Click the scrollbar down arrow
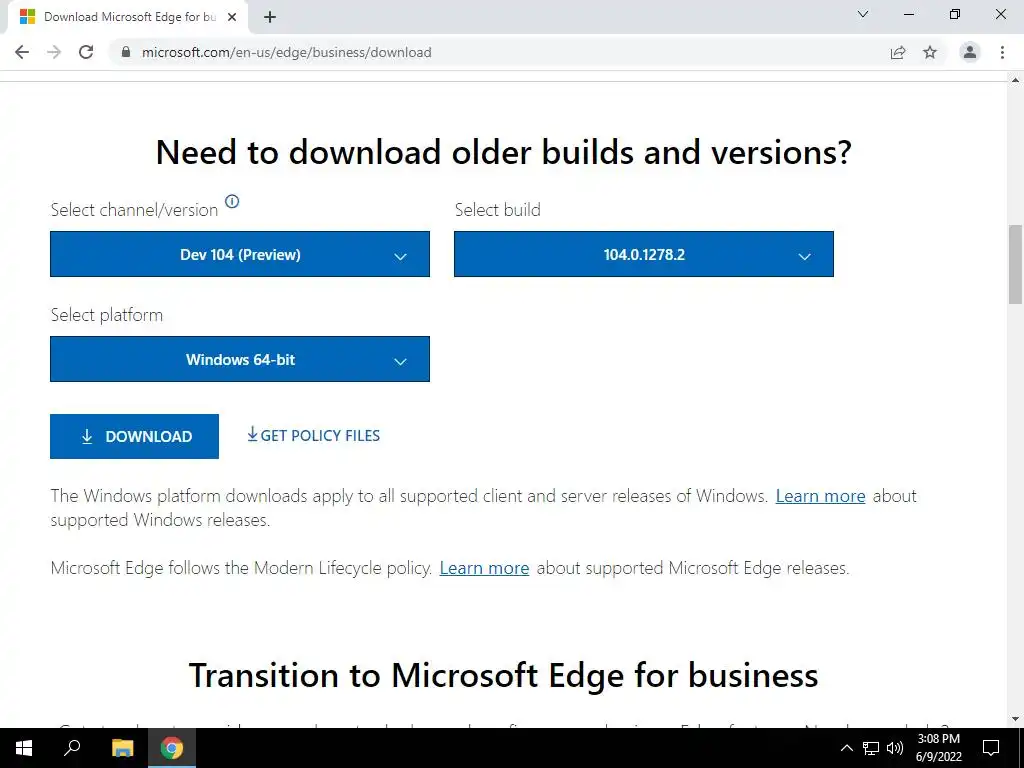 pyautogui.click(x=1015, y=720)
